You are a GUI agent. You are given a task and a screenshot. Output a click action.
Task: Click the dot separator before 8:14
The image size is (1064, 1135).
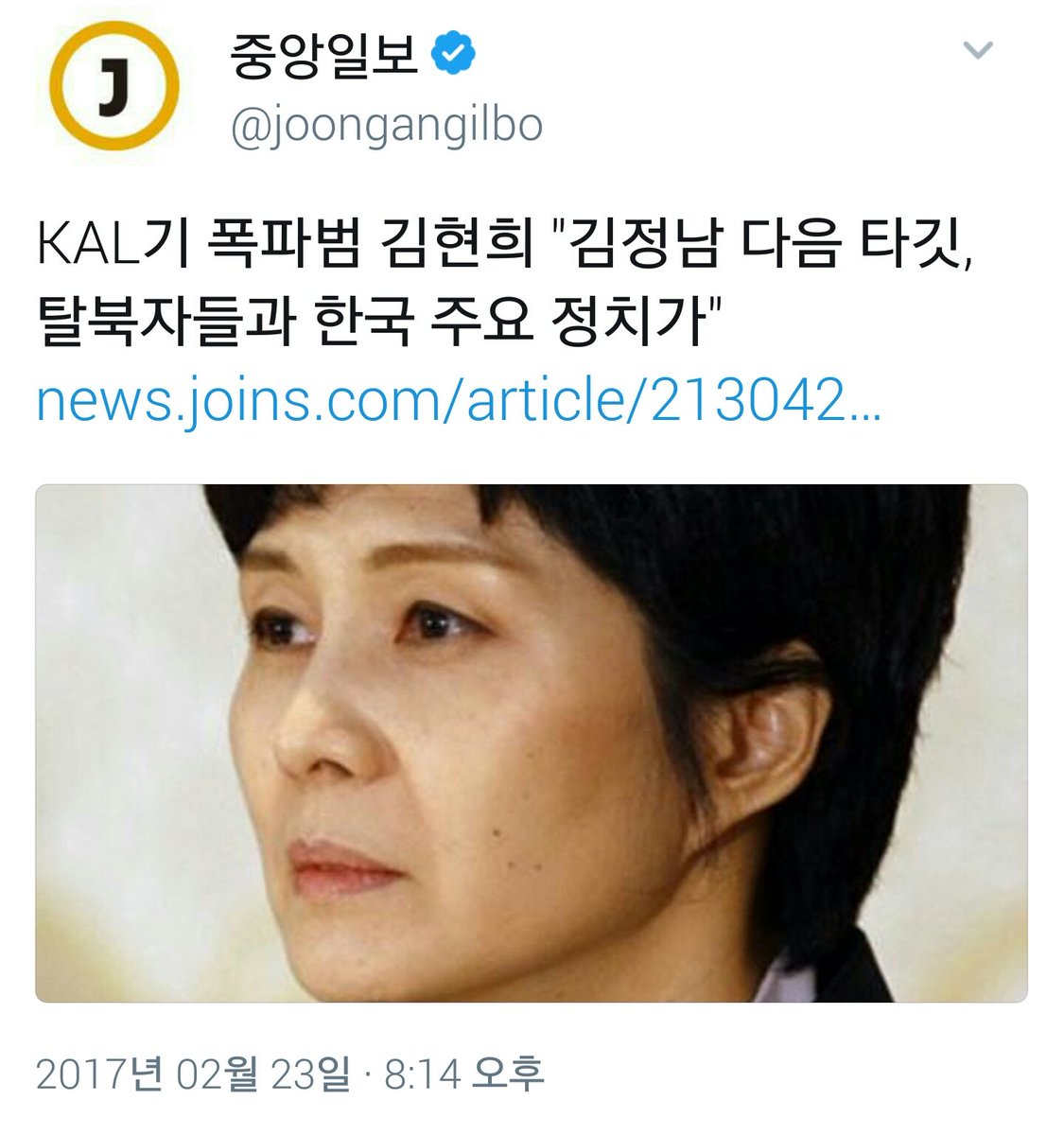tap(367, 1075)
